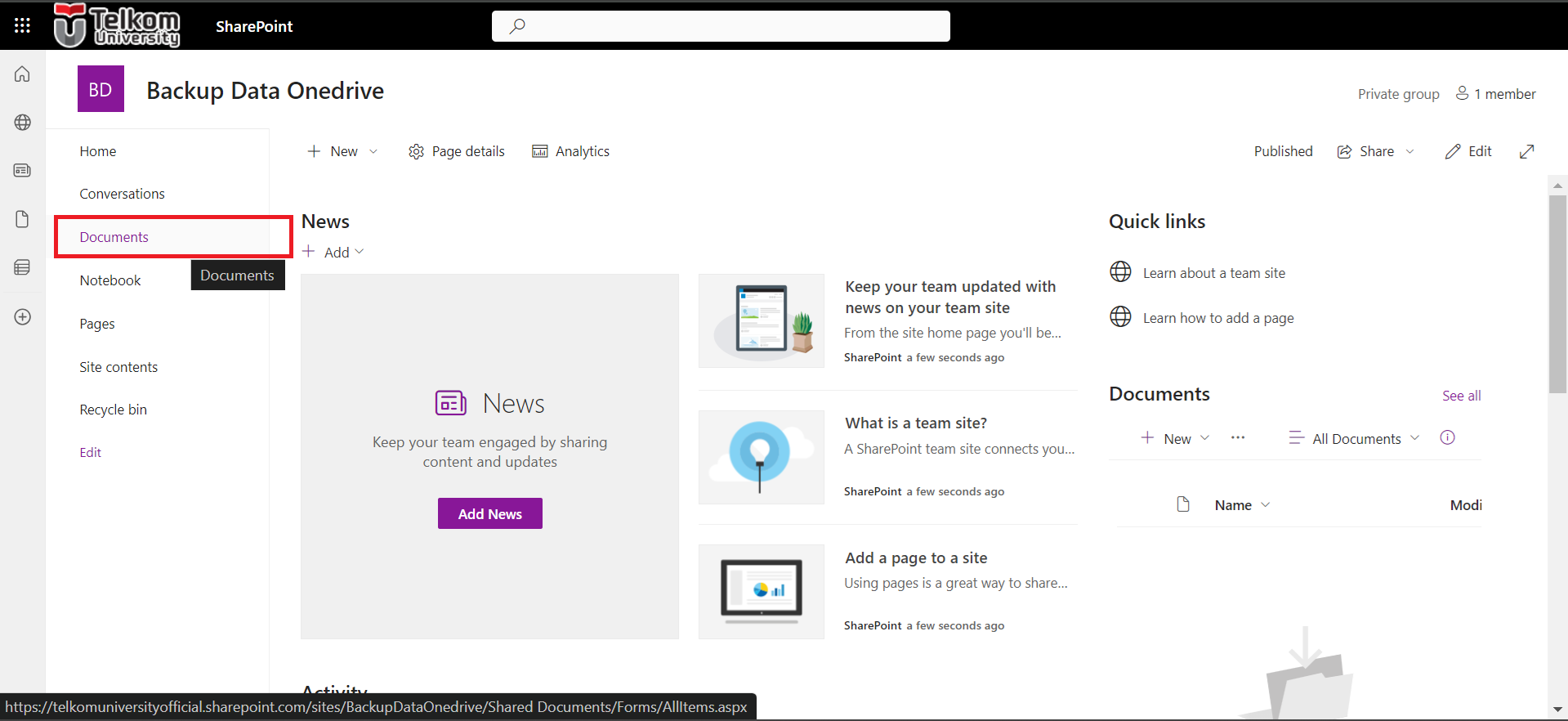
Task: Expand the New chevron in Documents web part
Action: click(1204, 438)
